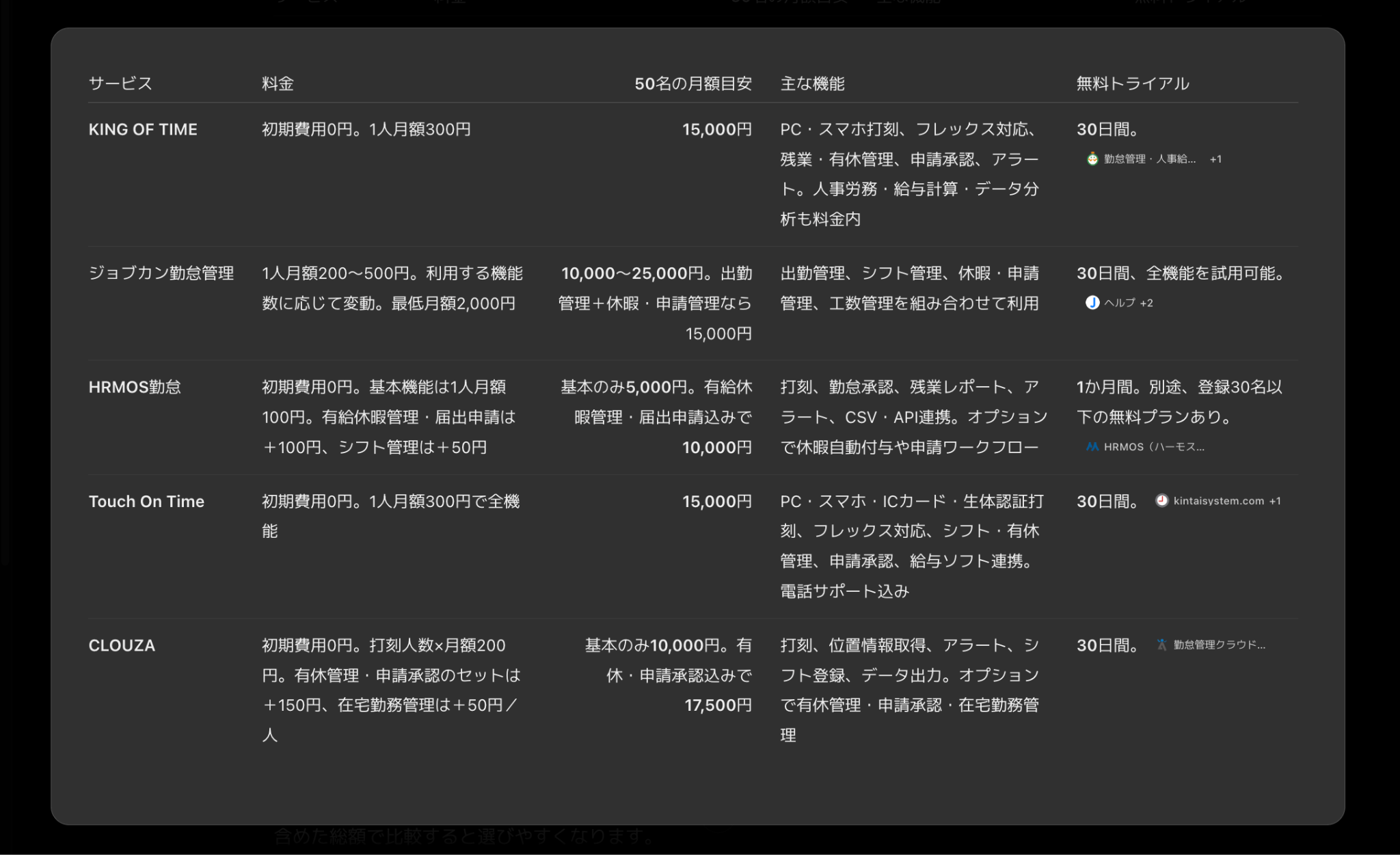
Task: Open the ヘルプ +2 source chip in the ジョブカン row
Action: tap(1119, 303)
